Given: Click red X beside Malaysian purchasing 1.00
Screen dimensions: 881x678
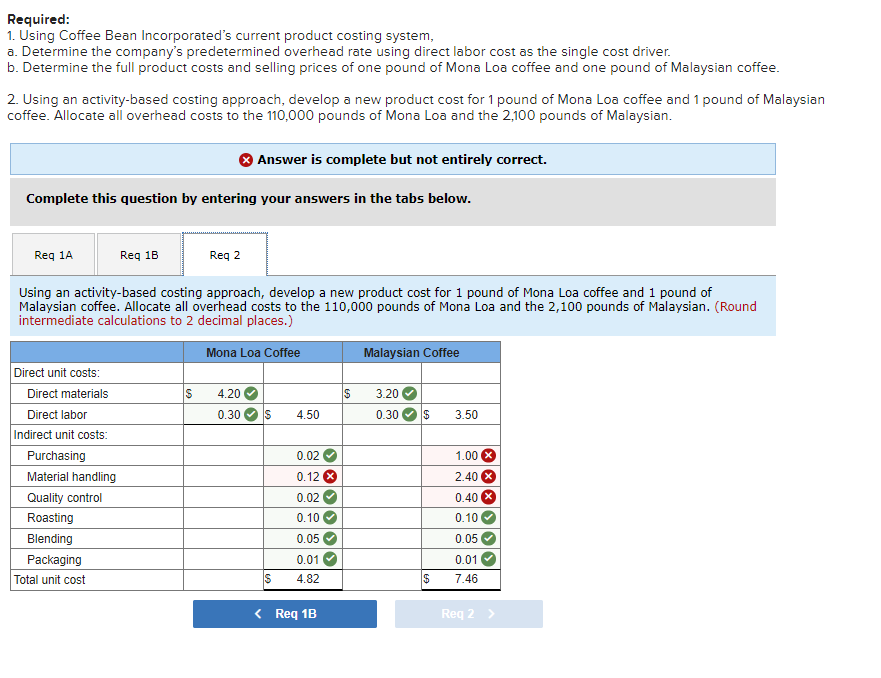Looking at the screenshot, I should pyautogui.click(x=489, y=456).
